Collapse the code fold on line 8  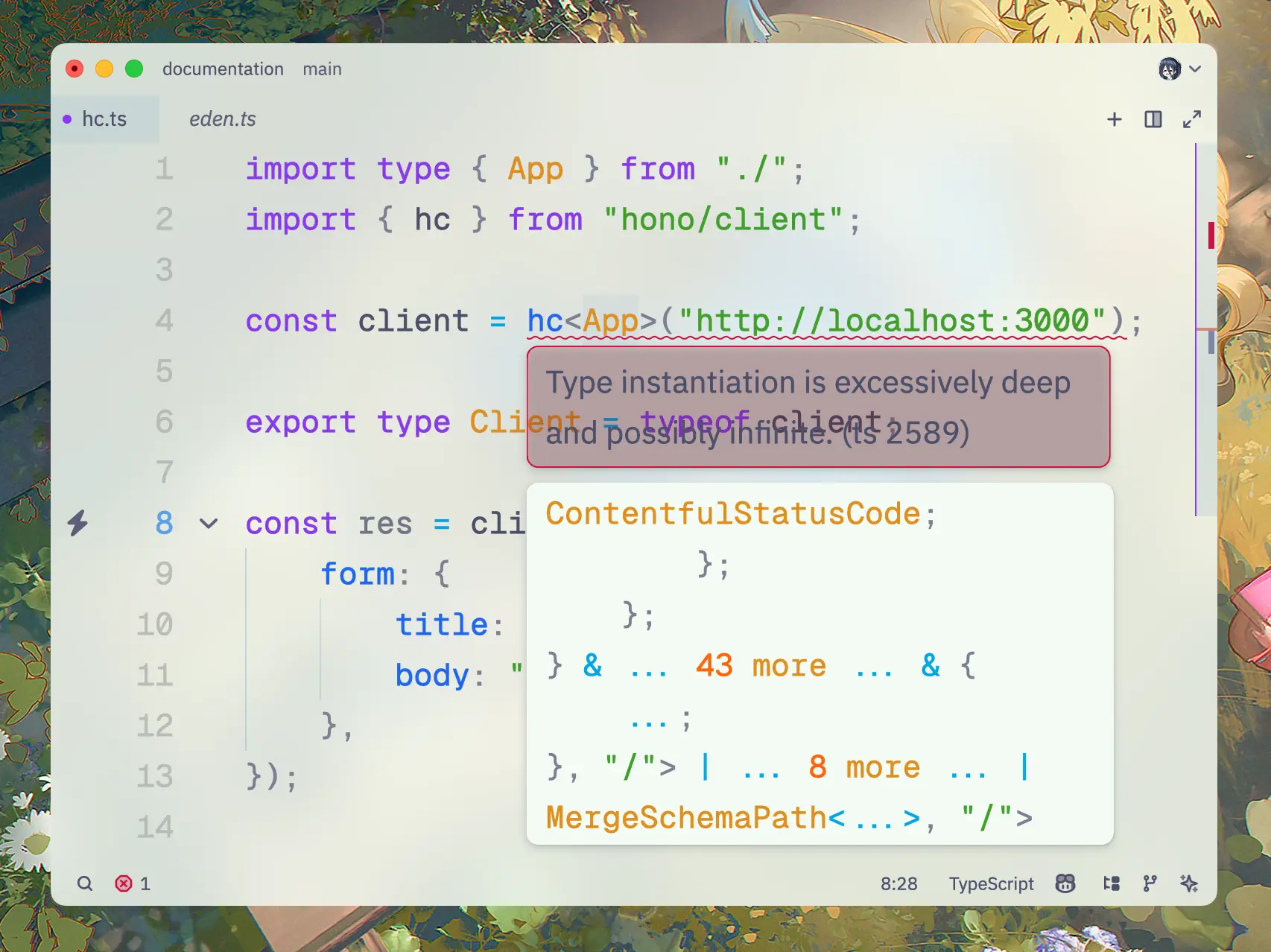point(209,524)
